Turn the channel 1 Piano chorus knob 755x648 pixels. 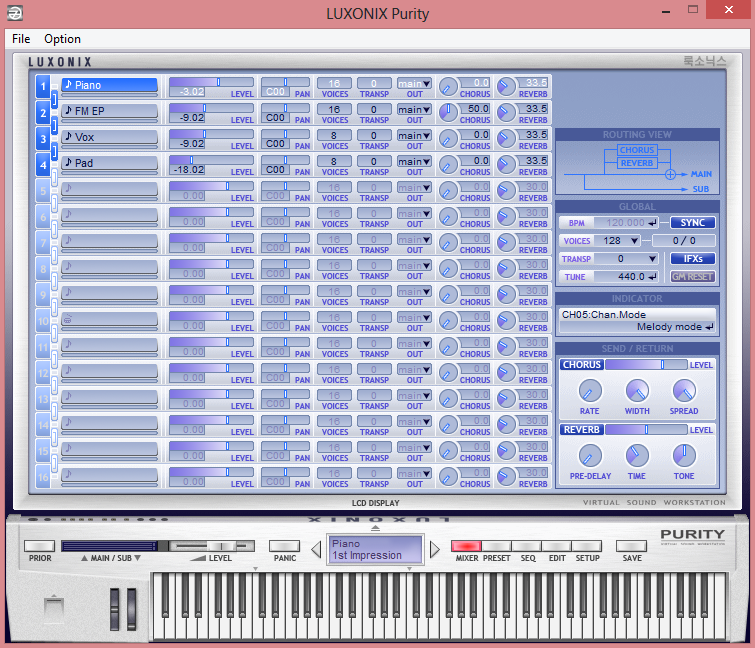448,87
